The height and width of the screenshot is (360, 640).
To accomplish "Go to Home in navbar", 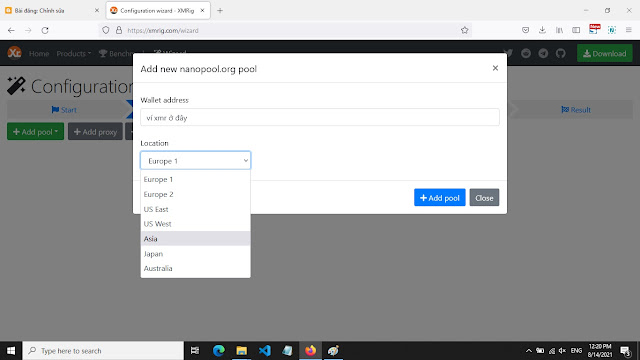I will (39, 53).
